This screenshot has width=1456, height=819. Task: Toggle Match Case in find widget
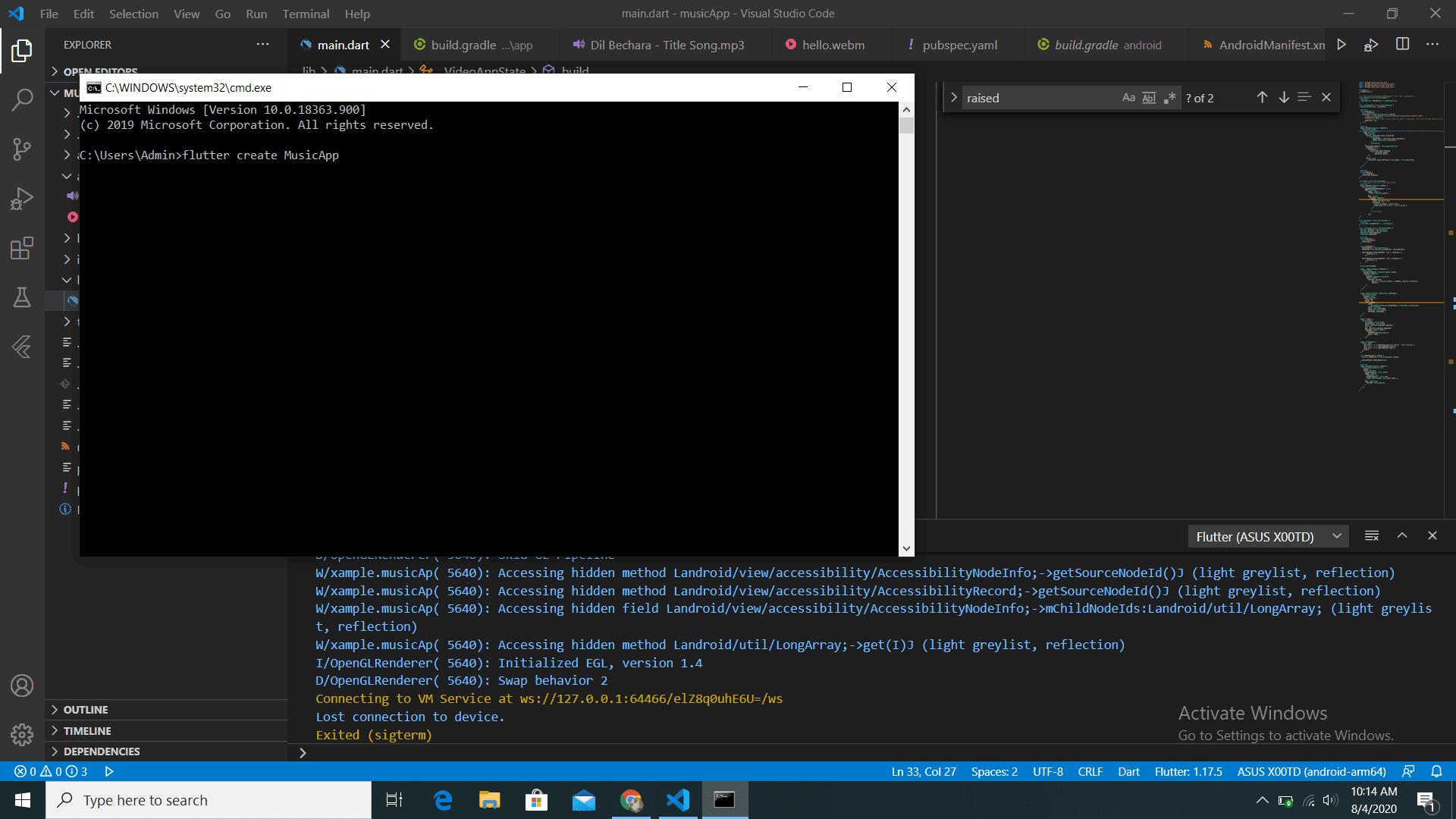coord(1128,98)
